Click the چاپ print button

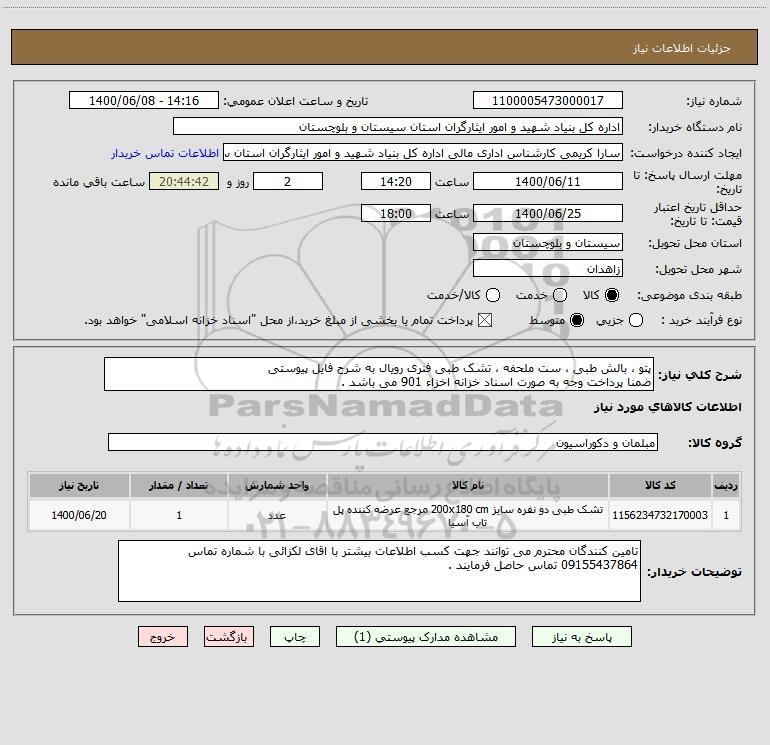point(295,637)
